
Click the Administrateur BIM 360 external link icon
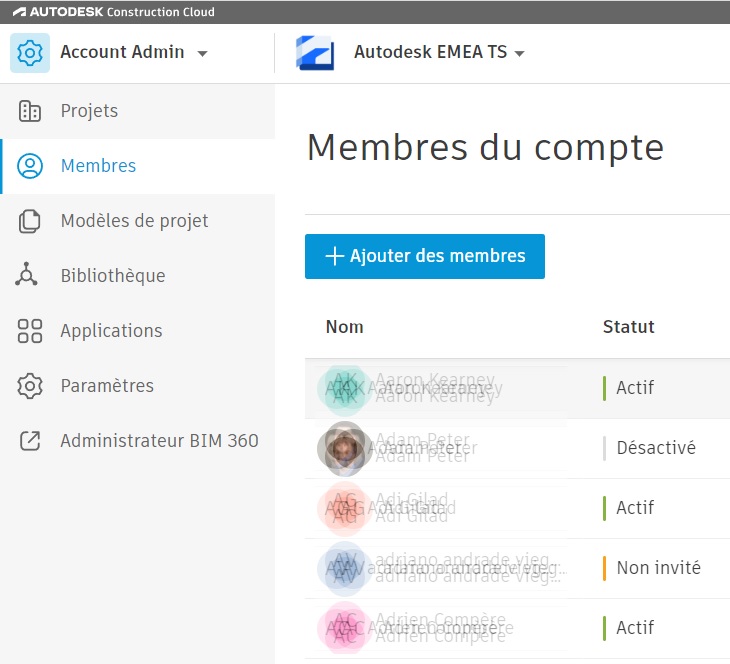click(30, 441)
